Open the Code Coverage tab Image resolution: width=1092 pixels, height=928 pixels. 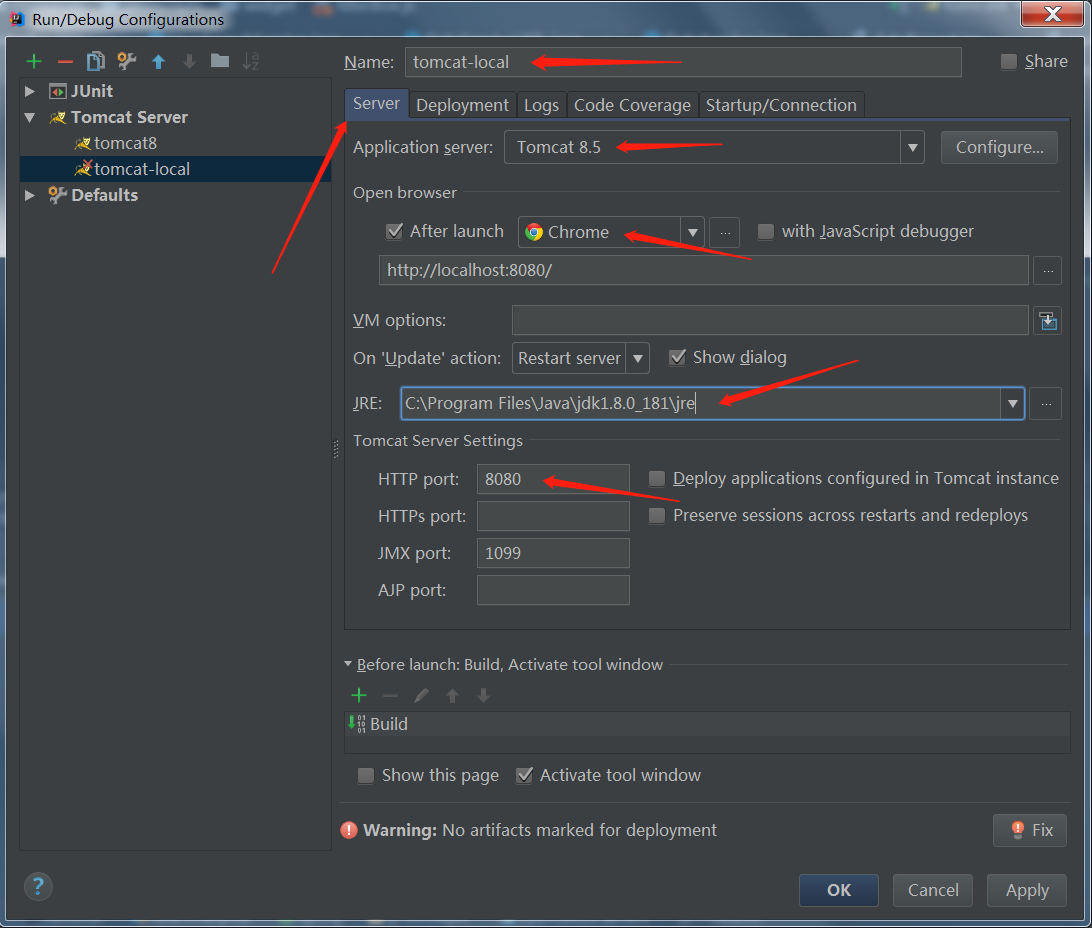(632, 105)
